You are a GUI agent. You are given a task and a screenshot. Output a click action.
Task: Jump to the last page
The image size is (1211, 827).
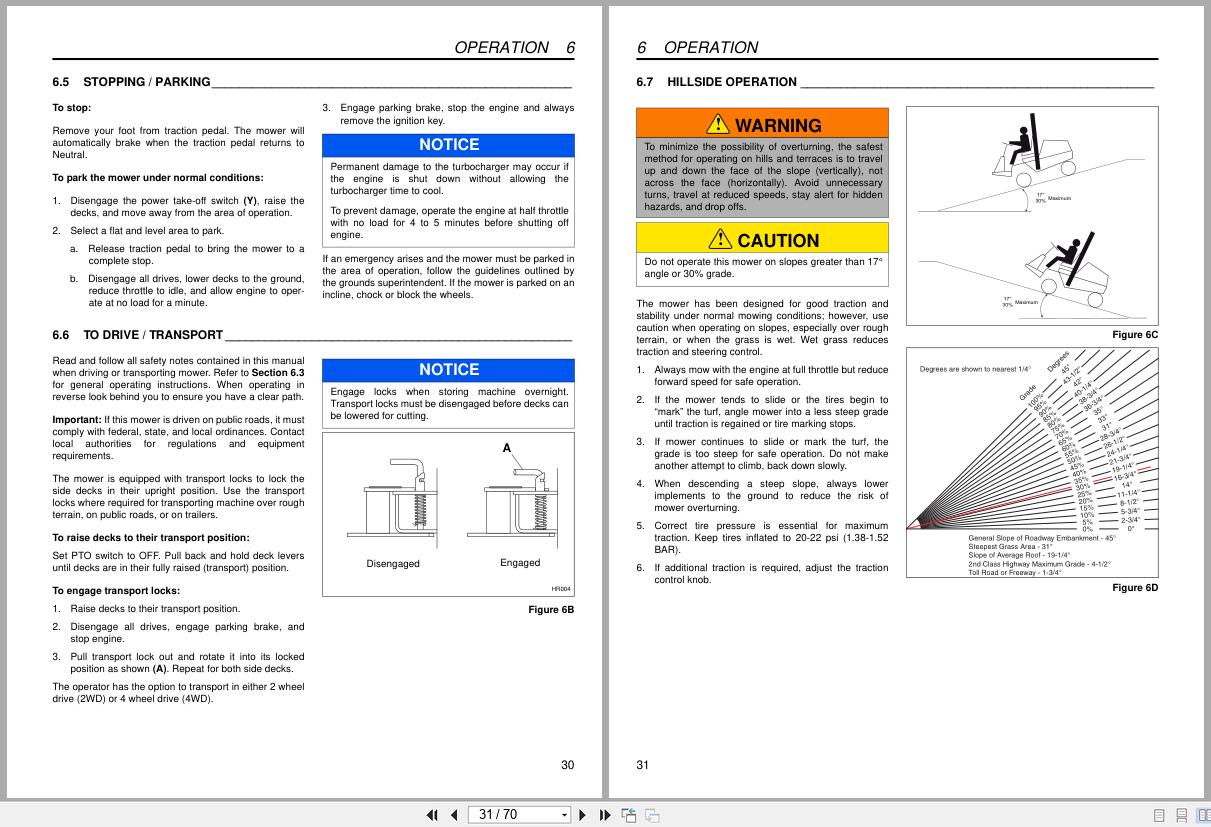604,815
